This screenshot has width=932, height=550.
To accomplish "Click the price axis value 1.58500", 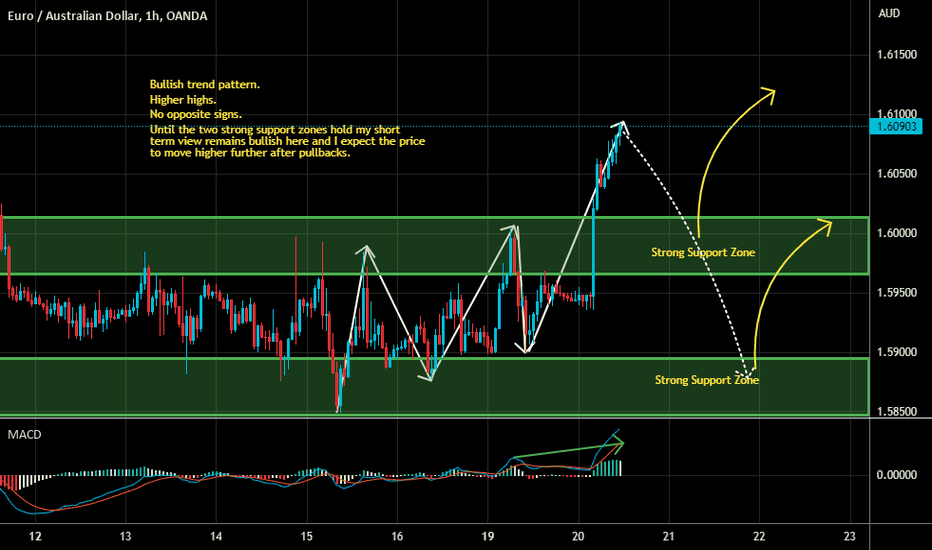I will pos(897,411).
